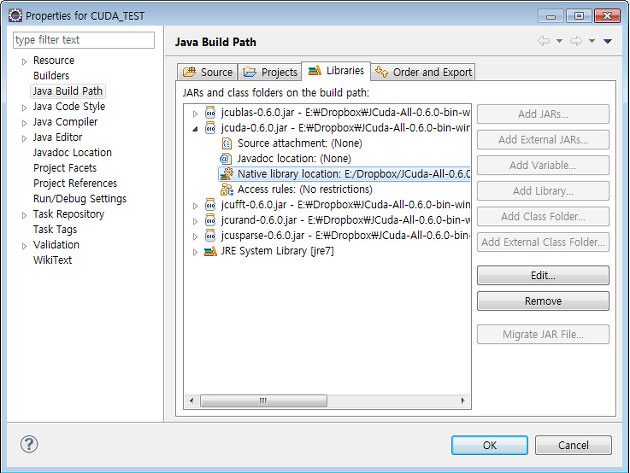Expand the Java Compiler category

[24, 123]
